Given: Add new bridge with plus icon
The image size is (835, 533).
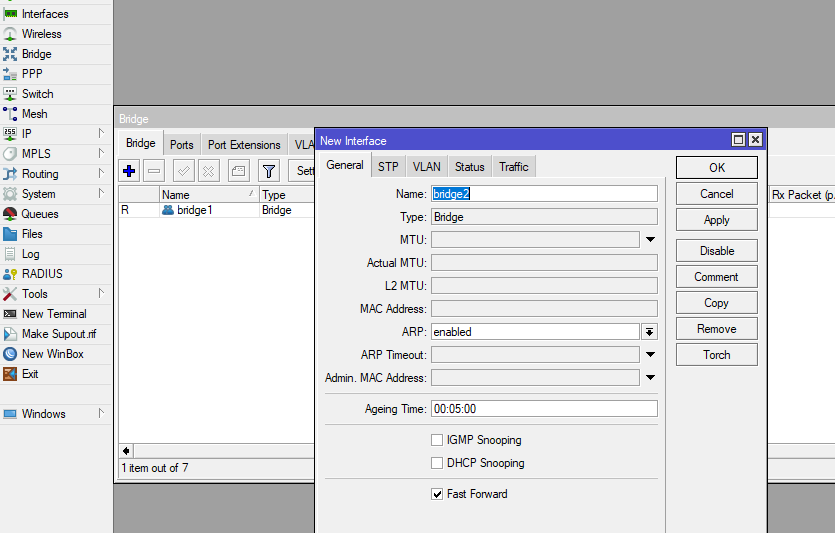Looking at the screenshot, I should point(129,171).
